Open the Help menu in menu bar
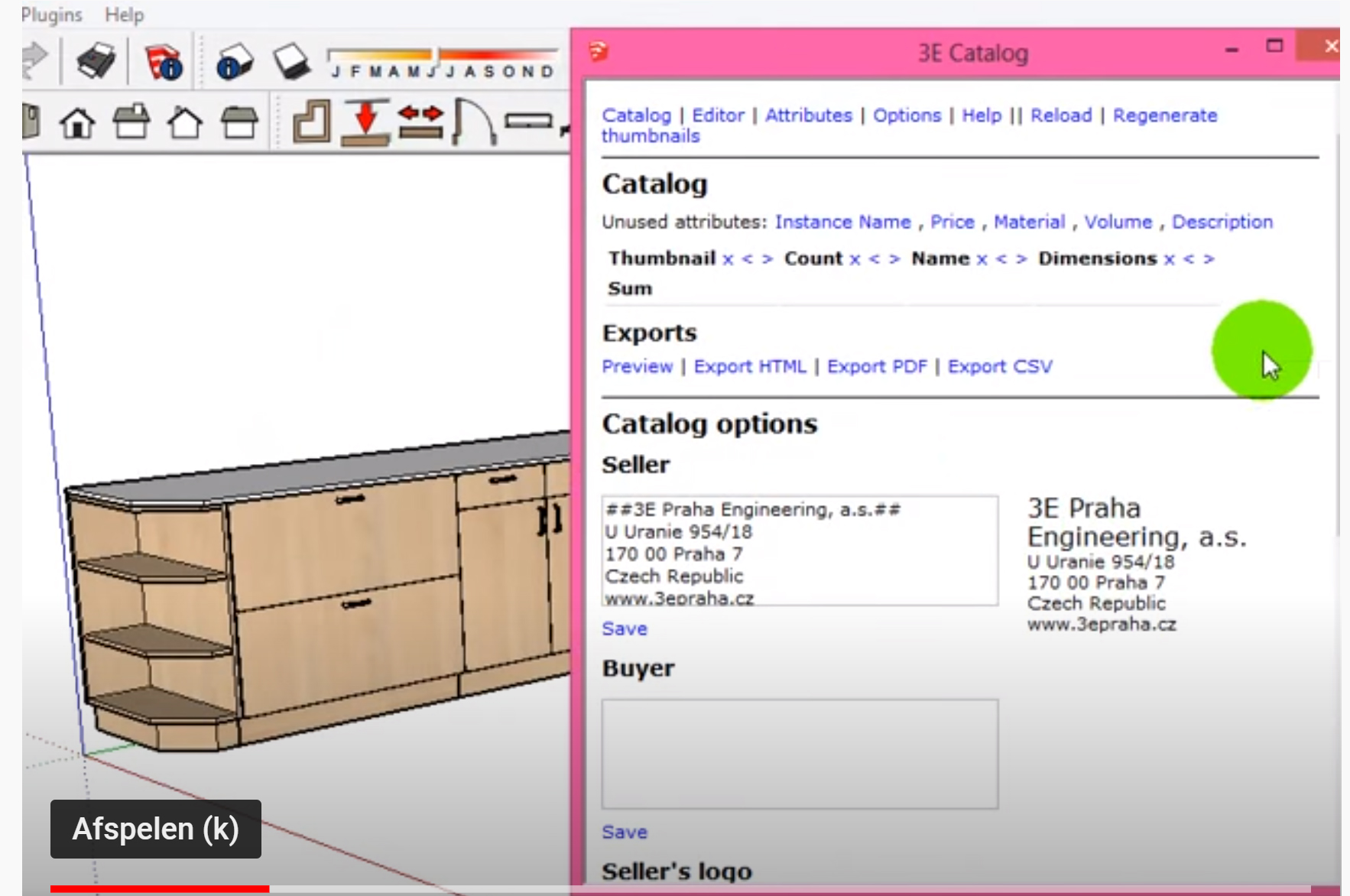The image size is (1350, 896). [x=124, y=15]
